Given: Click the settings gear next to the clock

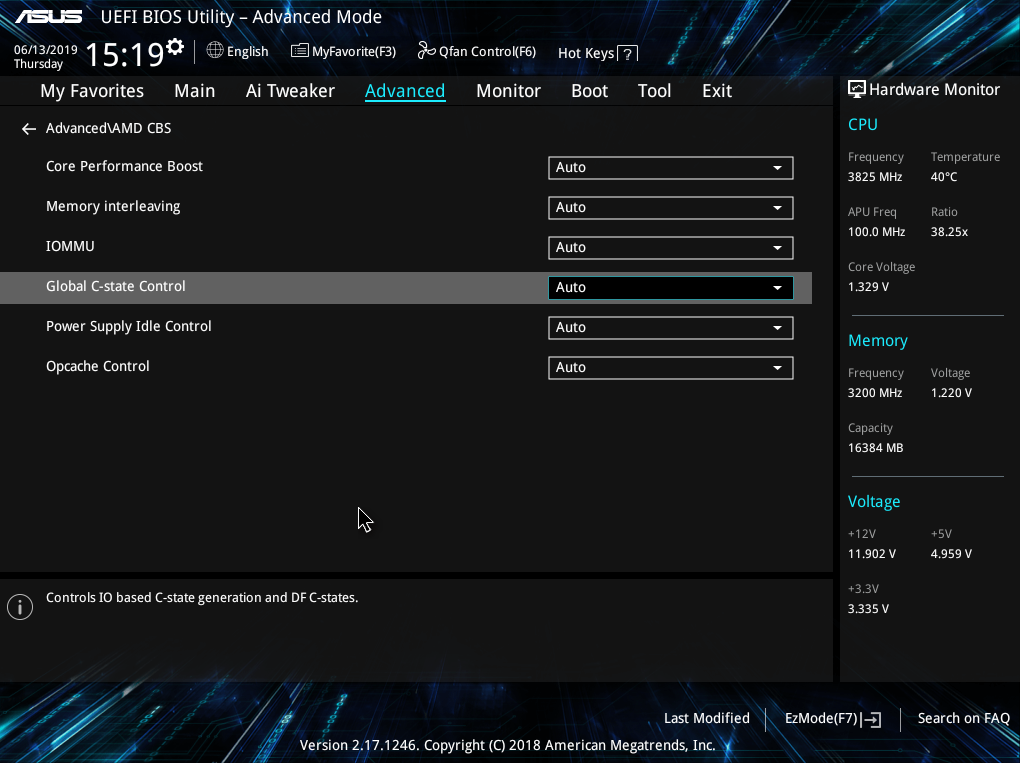Looking at the screenshot, I should [x=174, y=47].
